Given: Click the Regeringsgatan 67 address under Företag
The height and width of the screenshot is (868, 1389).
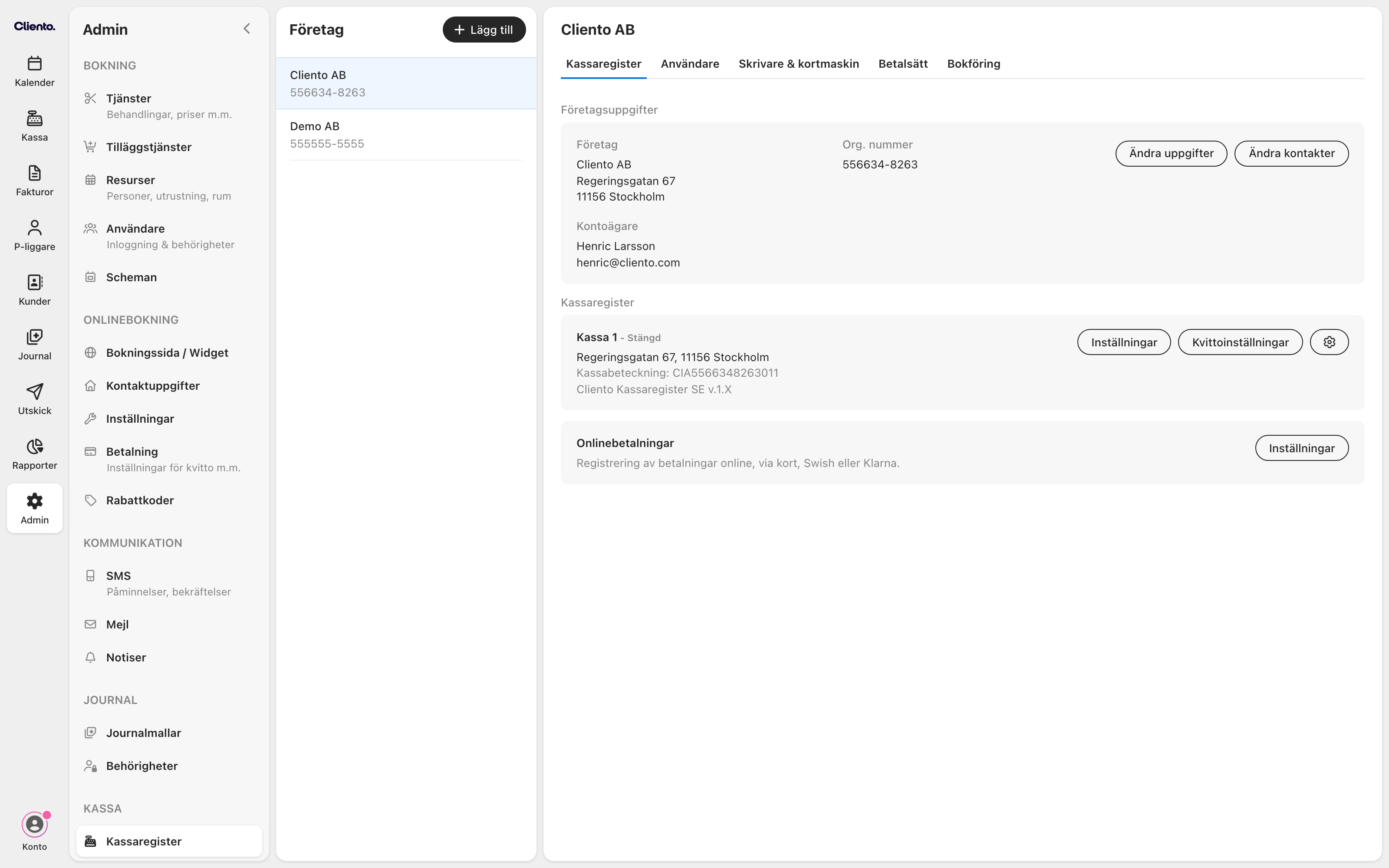Looking at the screenshot, I should (625, 181).
